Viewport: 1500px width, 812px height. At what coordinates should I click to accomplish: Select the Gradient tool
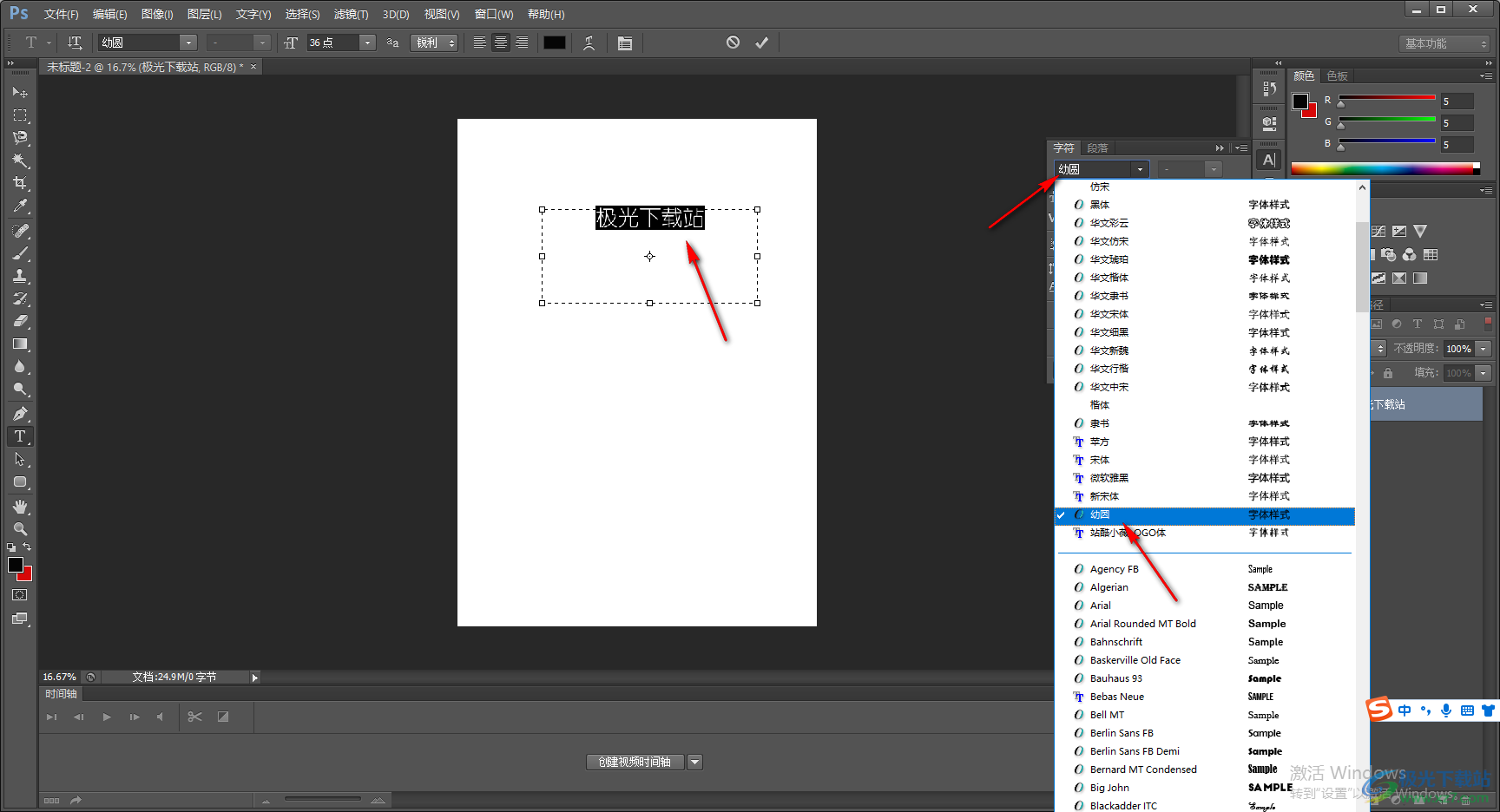[x=20, y=344]
